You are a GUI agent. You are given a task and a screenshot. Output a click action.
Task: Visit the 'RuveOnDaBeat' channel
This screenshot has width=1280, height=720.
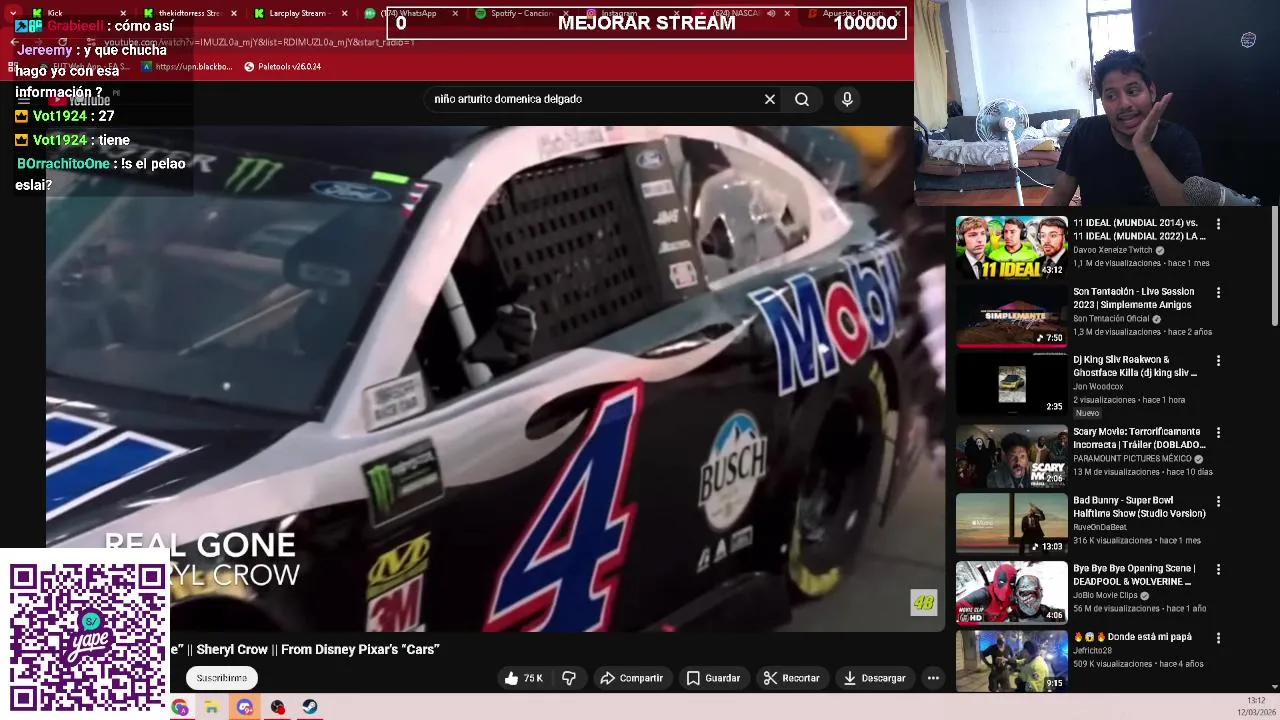[x=1100, y=527]
